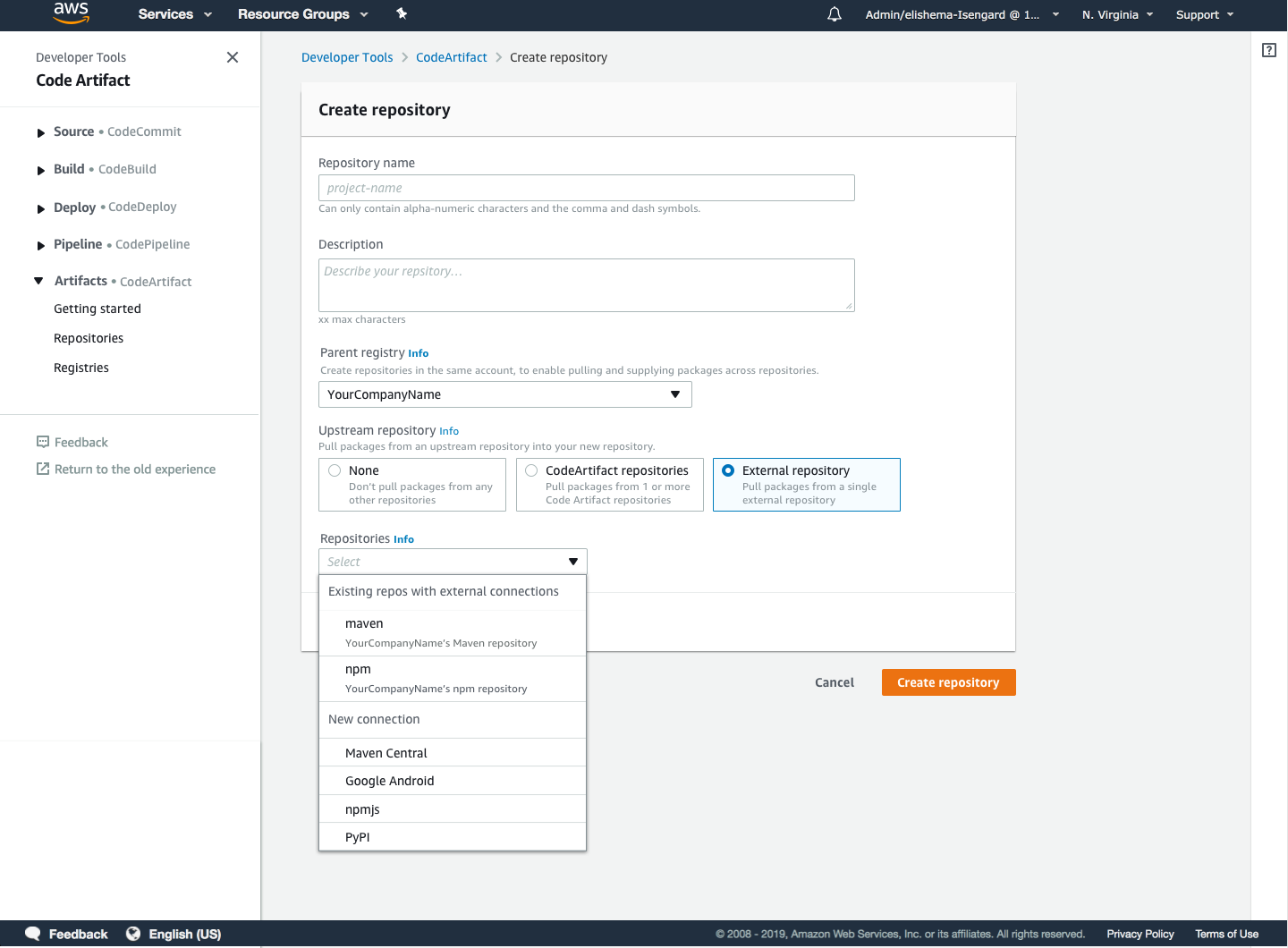The height and width of the screenshot is (948, 1288).
Task: Select External repository upstream option
Action: tap(807, 485)
